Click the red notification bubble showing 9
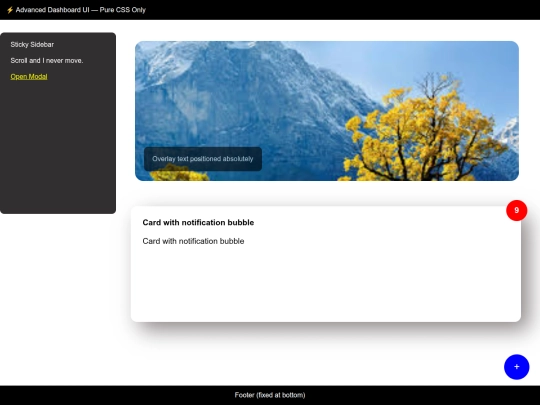 point(517,210)
